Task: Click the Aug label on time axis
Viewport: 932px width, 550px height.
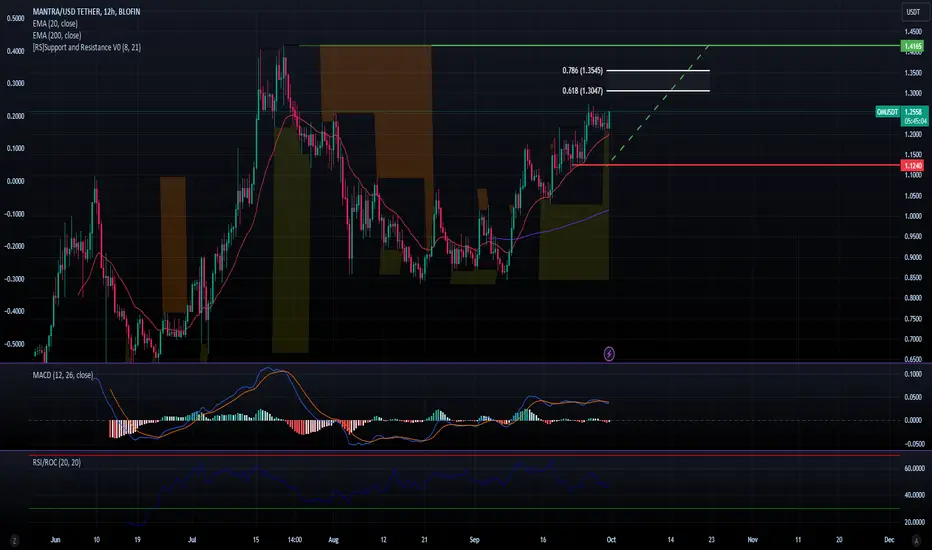Action: click(x=333, y=540)
